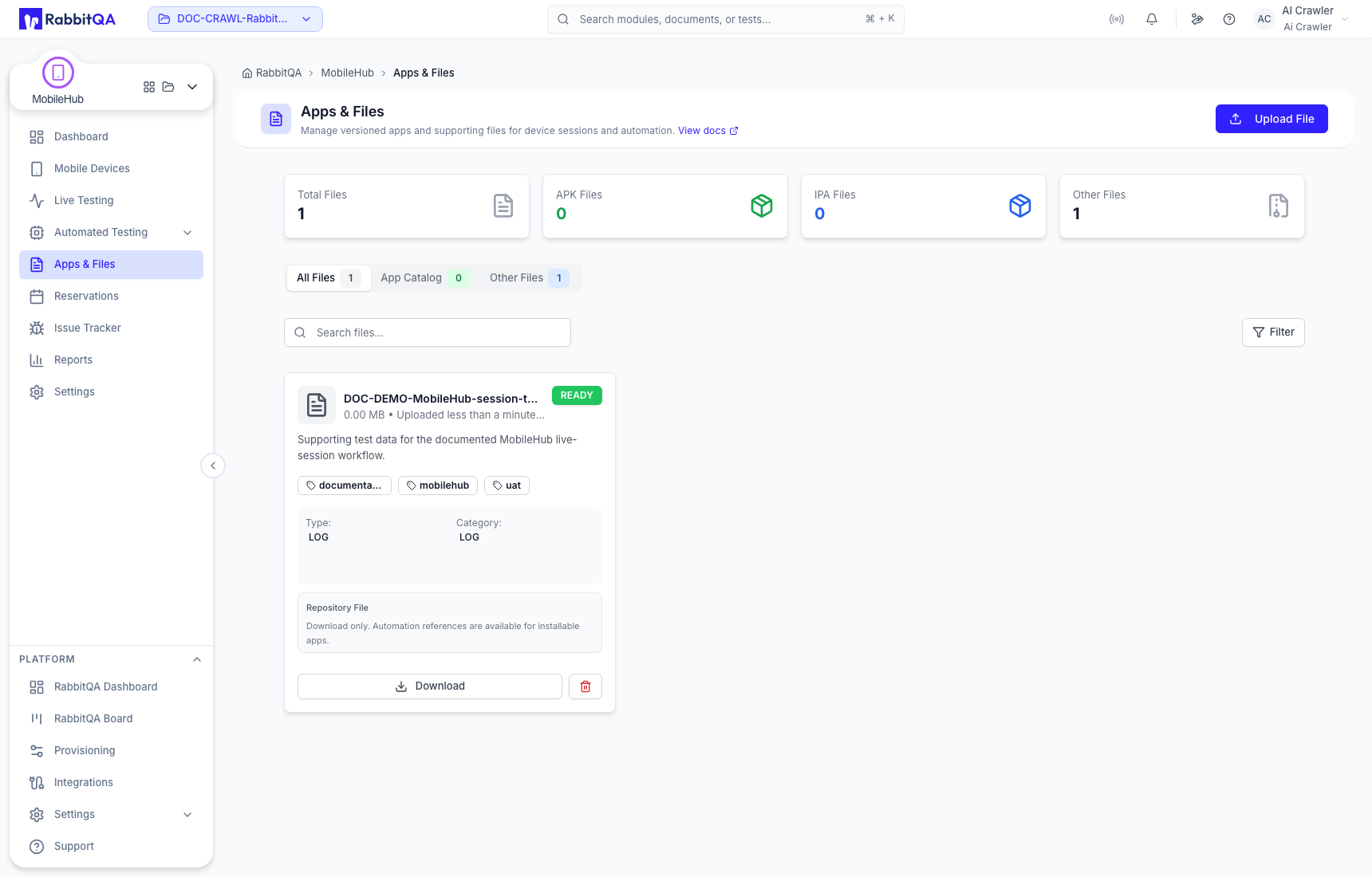Open the DOC-CRAWL-Rabbit project dropdown
1372x877 pixels.
tap(235, 19)
